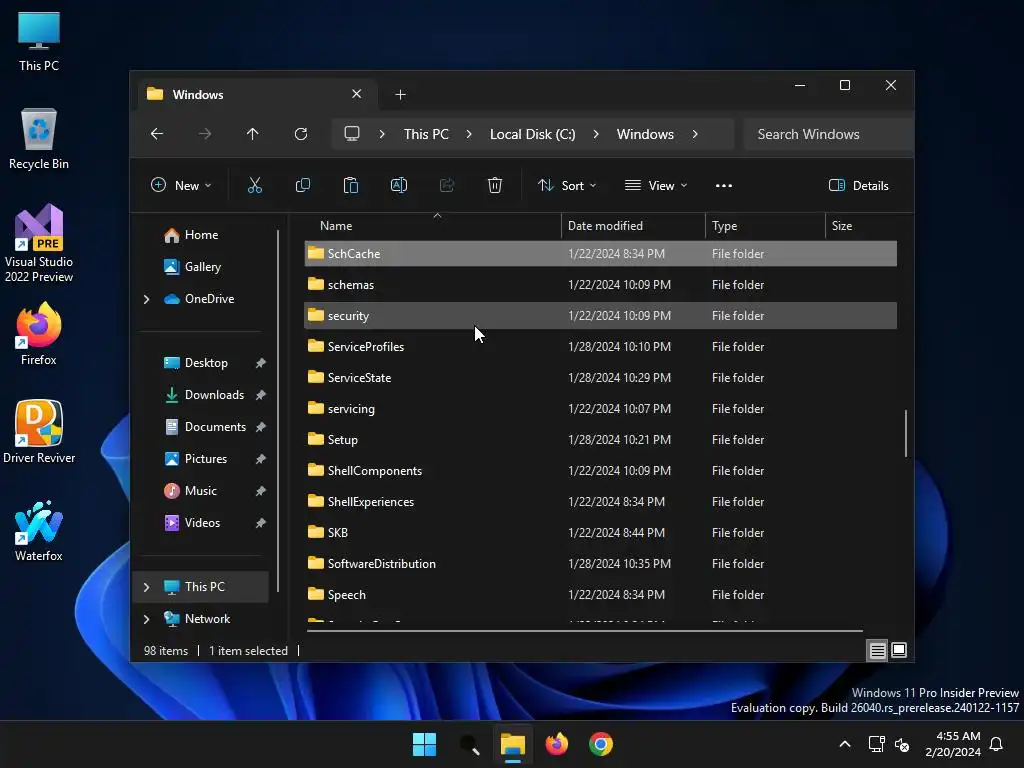Click the vertical scrollbar of file list
The height and width of the screenshot is (768, 1024).
[x=906, y=433]
